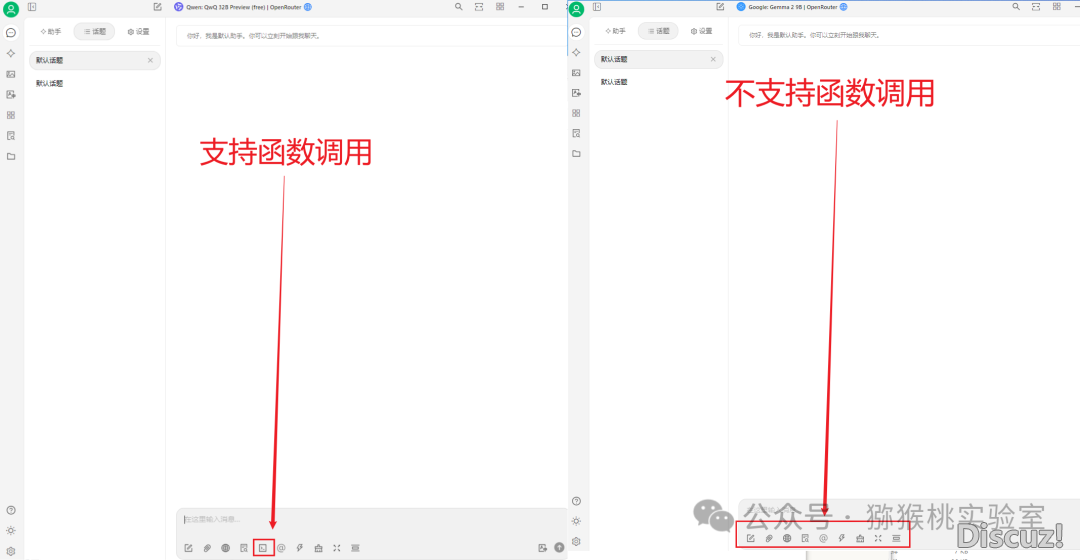Viewport: 1080px width, 560px height.
Task: Open user avatar in left window
Action: [10, 10]
